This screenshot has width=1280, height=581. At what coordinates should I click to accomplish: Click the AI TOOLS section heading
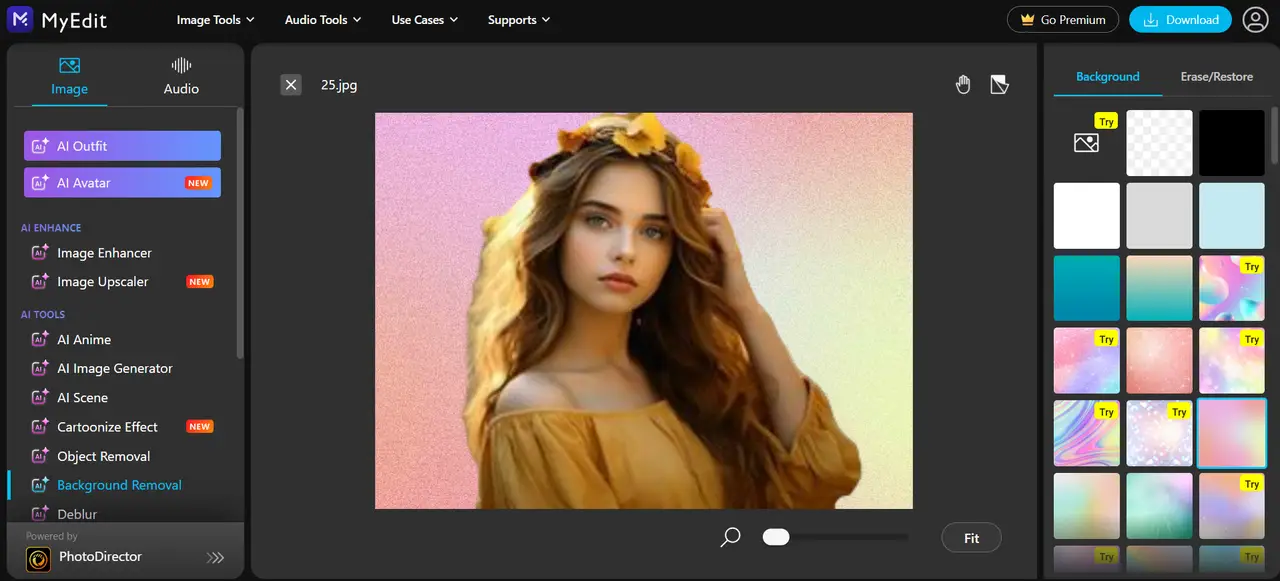tap(43, 315)
